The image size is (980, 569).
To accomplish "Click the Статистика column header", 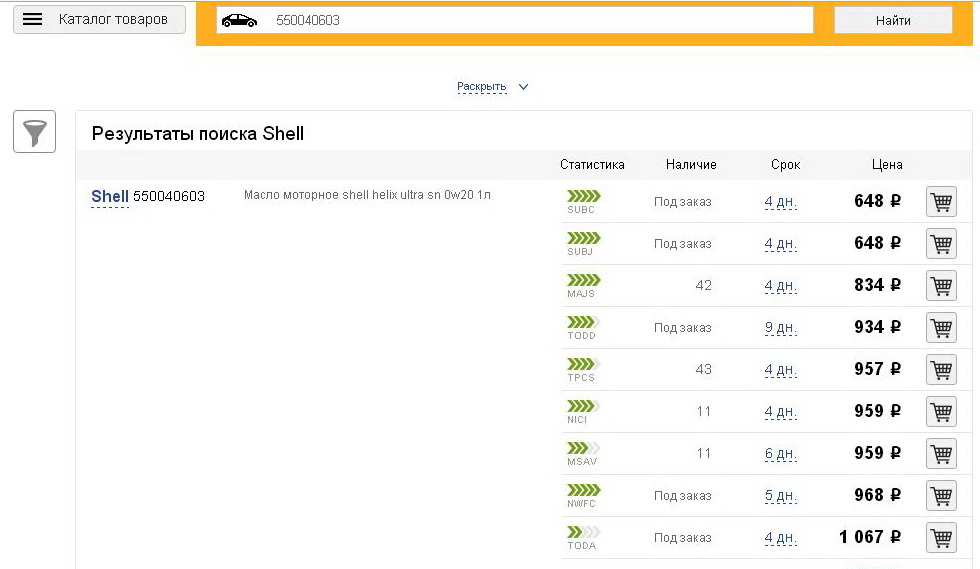I will 592,164.
